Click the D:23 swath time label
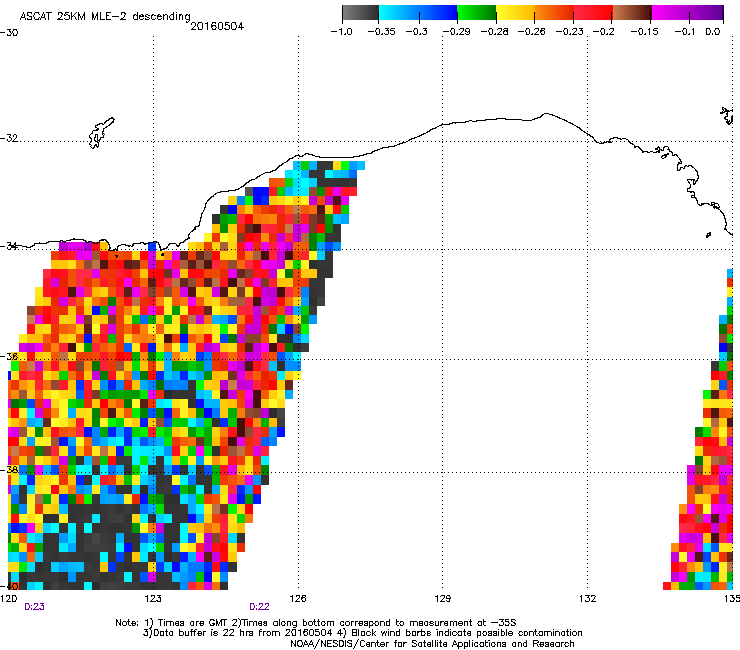 tap(34, 607)
